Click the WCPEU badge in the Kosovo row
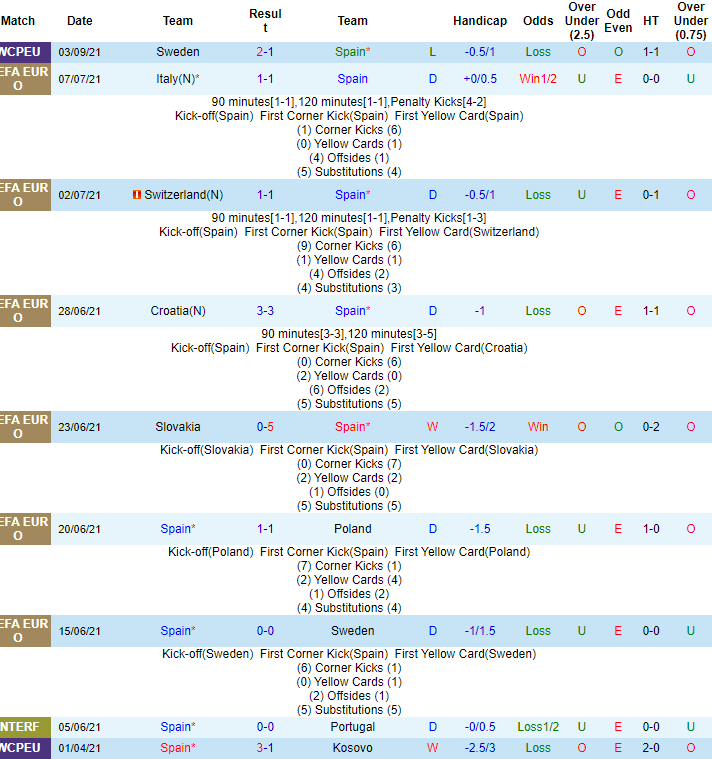The height and width of the screenshot is (759, 712). [x=25, y=748]
